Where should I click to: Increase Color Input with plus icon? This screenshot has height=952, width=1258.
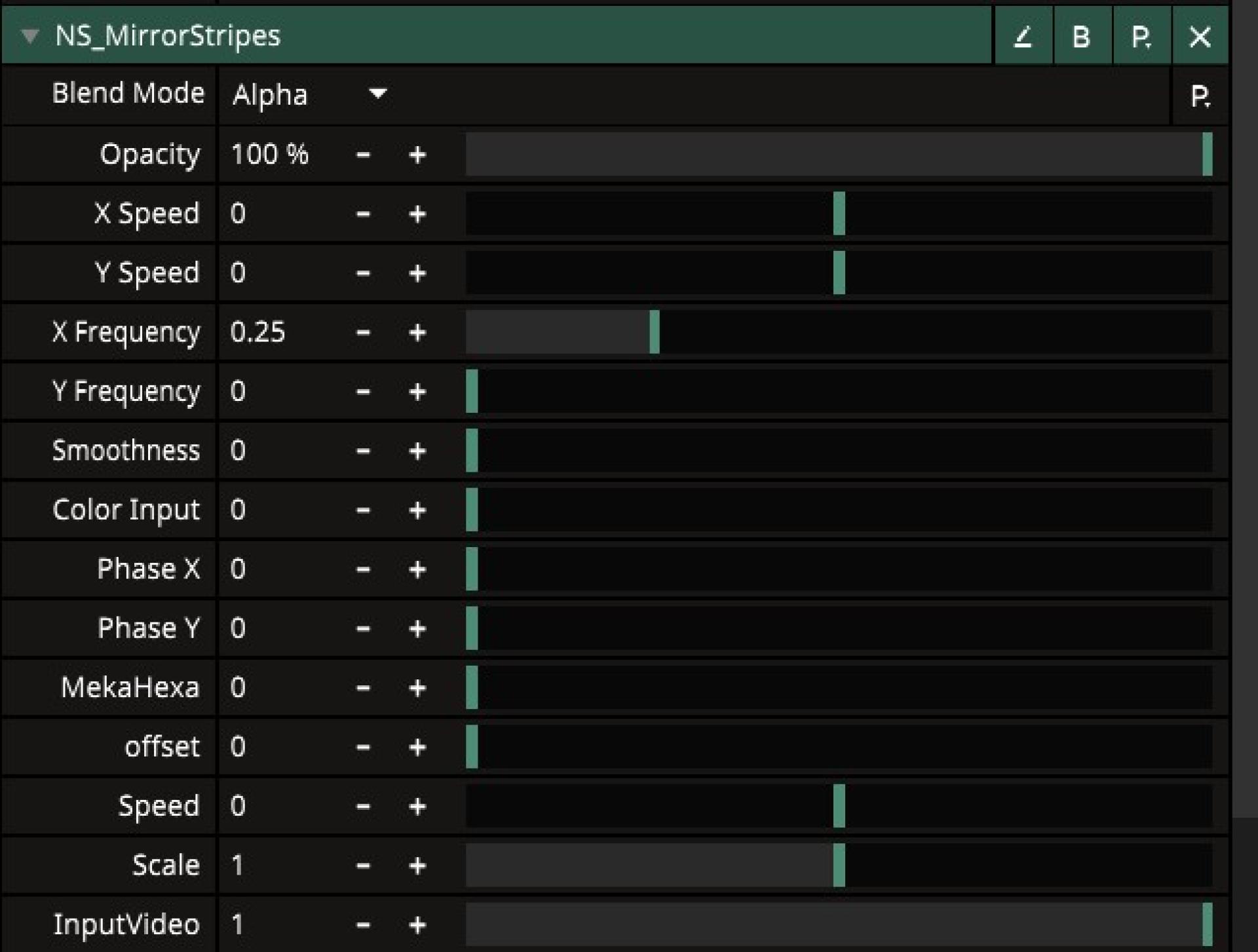coord(417,510)
